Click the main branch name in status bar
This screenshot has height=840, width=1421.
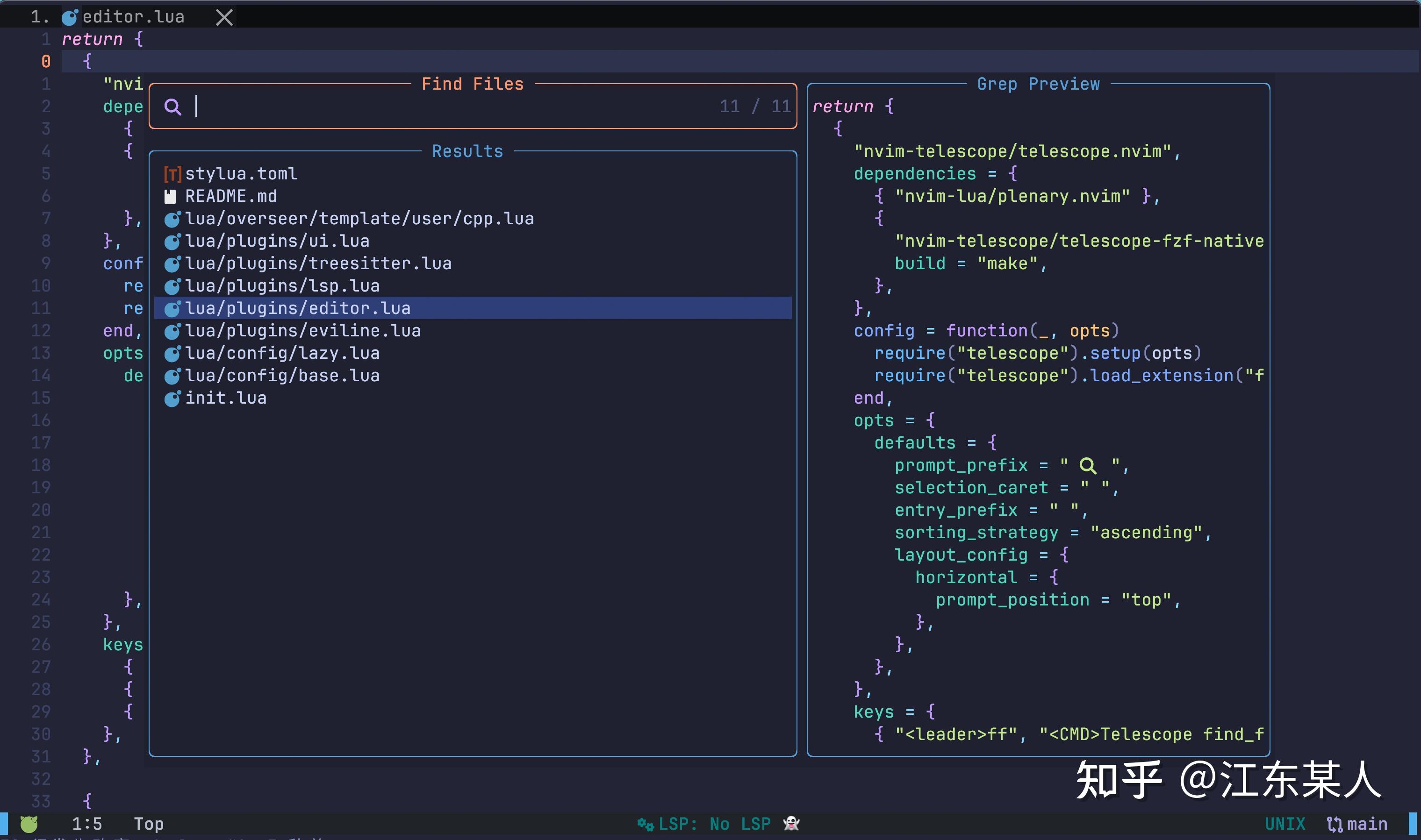1364,824
